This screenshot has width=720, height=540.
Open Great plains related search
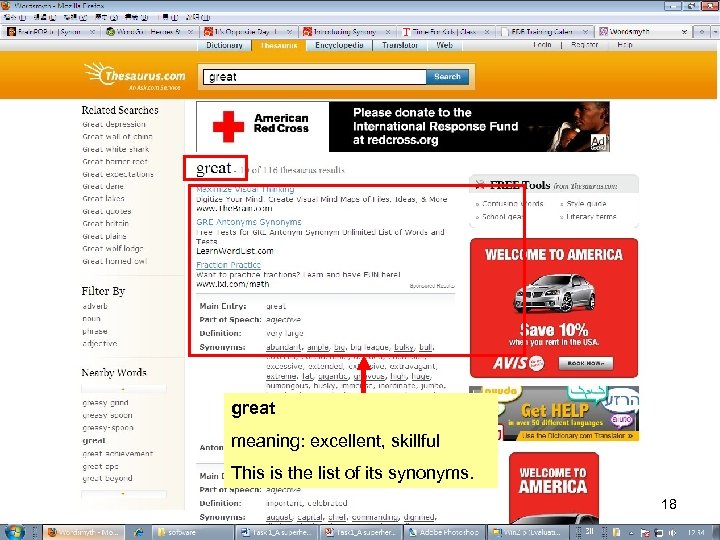coord(104,236)
